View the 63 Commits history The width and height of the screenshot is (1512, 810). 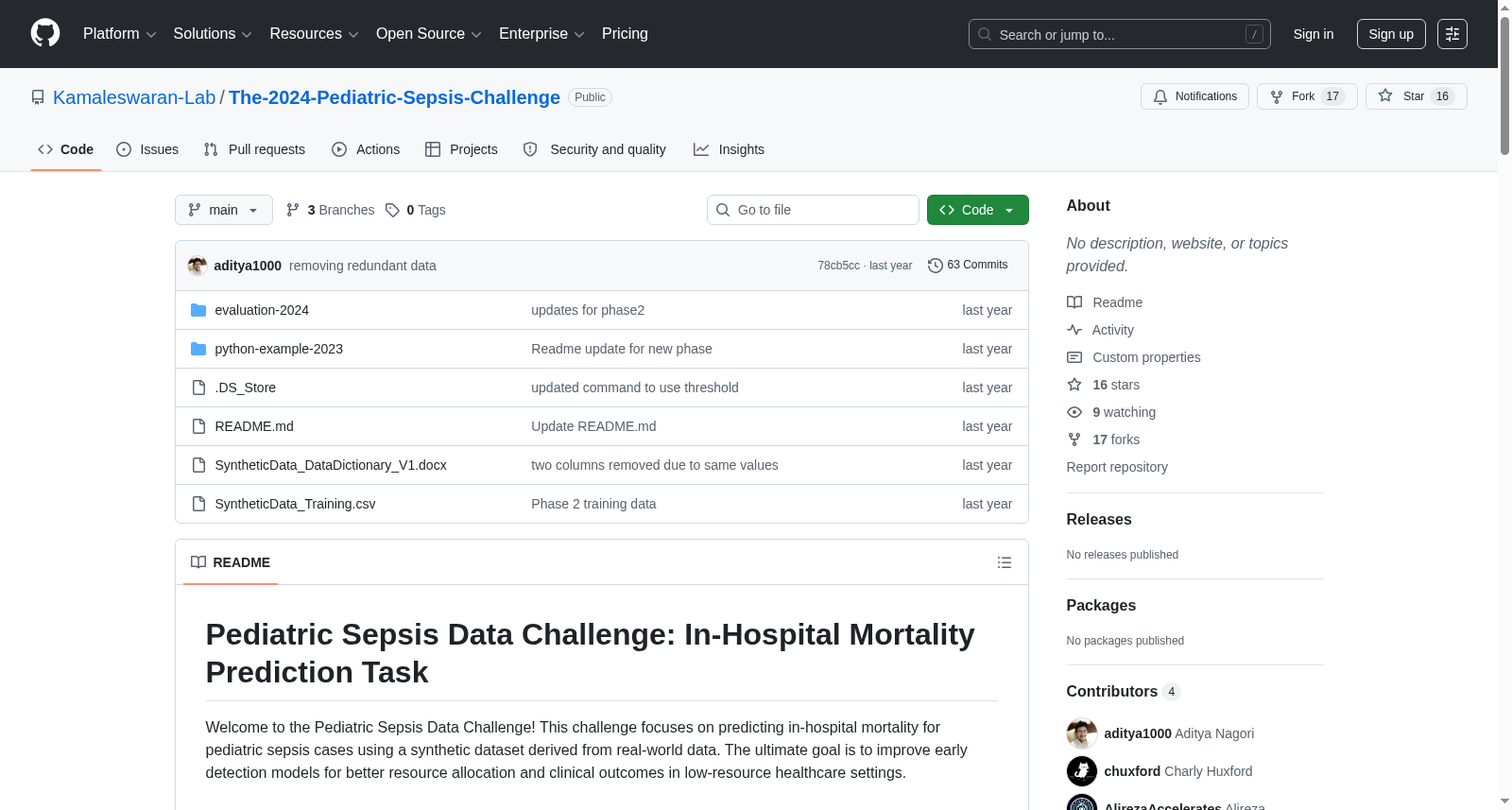click(968, 266)
